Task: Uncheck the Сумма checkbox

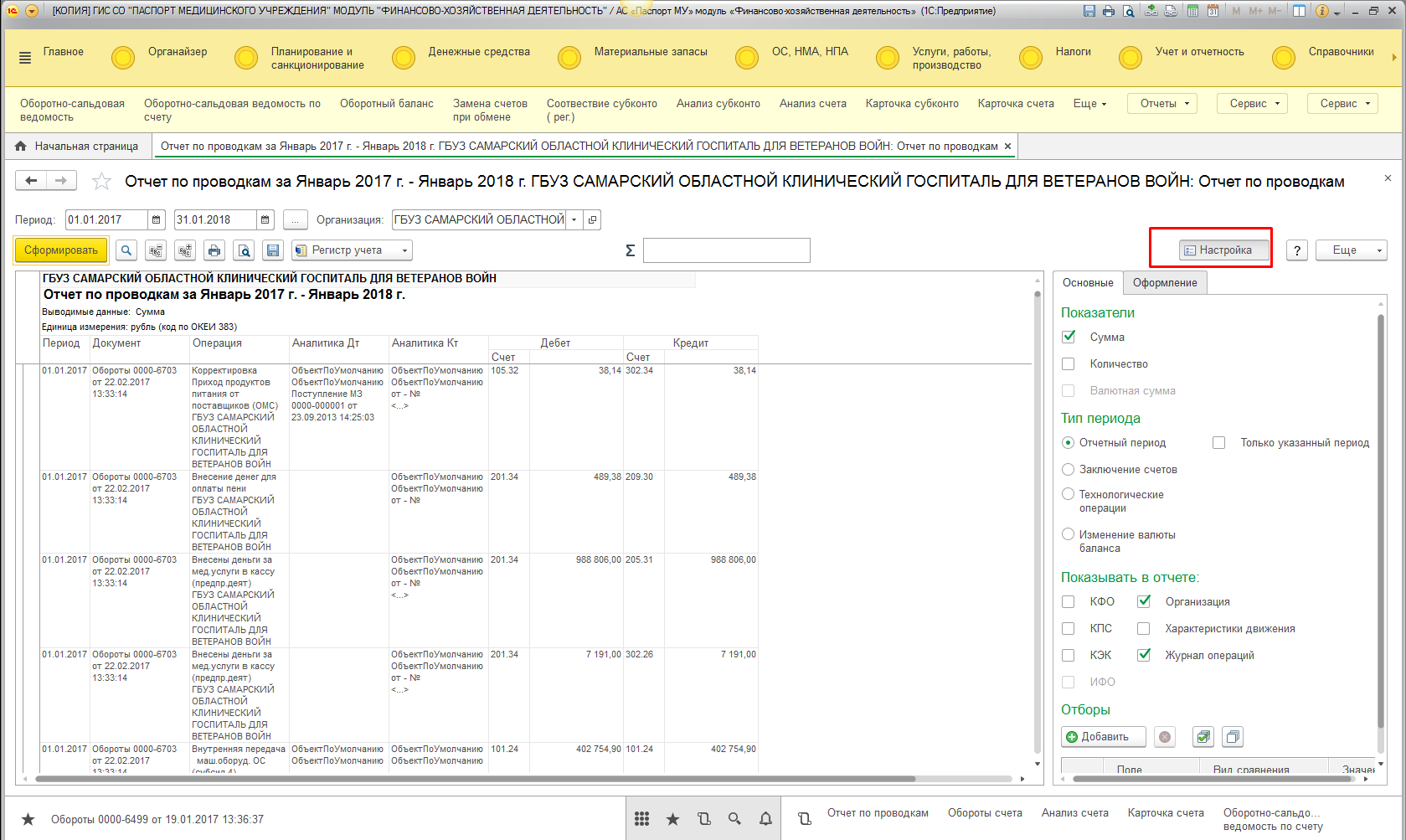Action: [x=1069, y=337]
